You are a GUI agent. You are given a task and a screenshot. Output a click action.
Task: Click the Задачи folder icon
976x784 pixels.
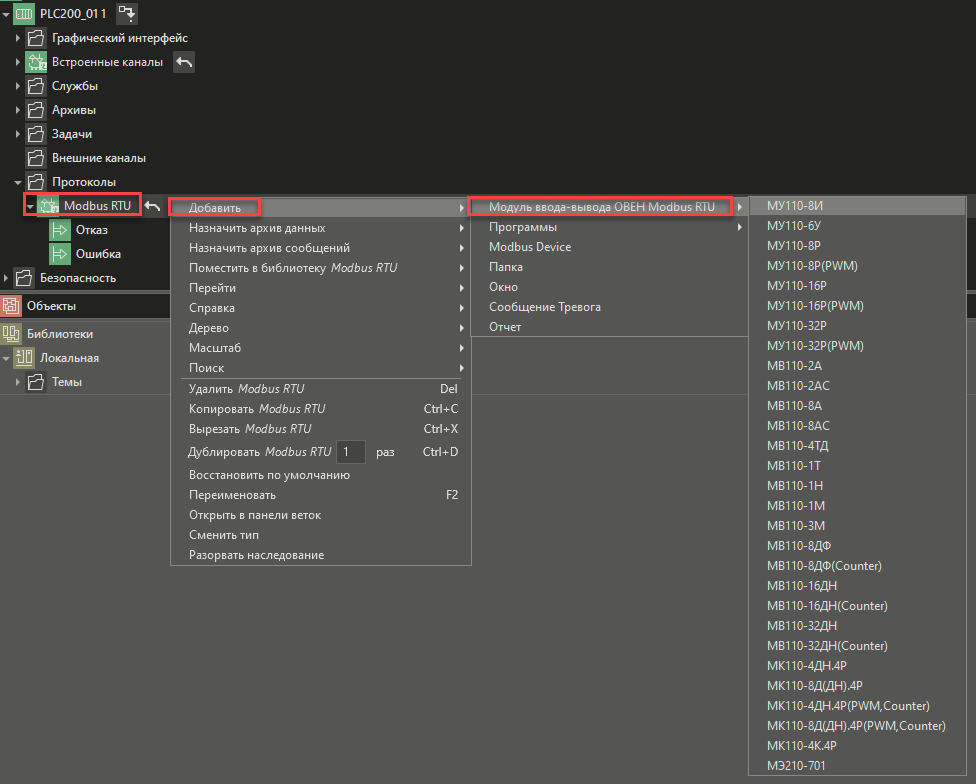(x=36, y=134)
